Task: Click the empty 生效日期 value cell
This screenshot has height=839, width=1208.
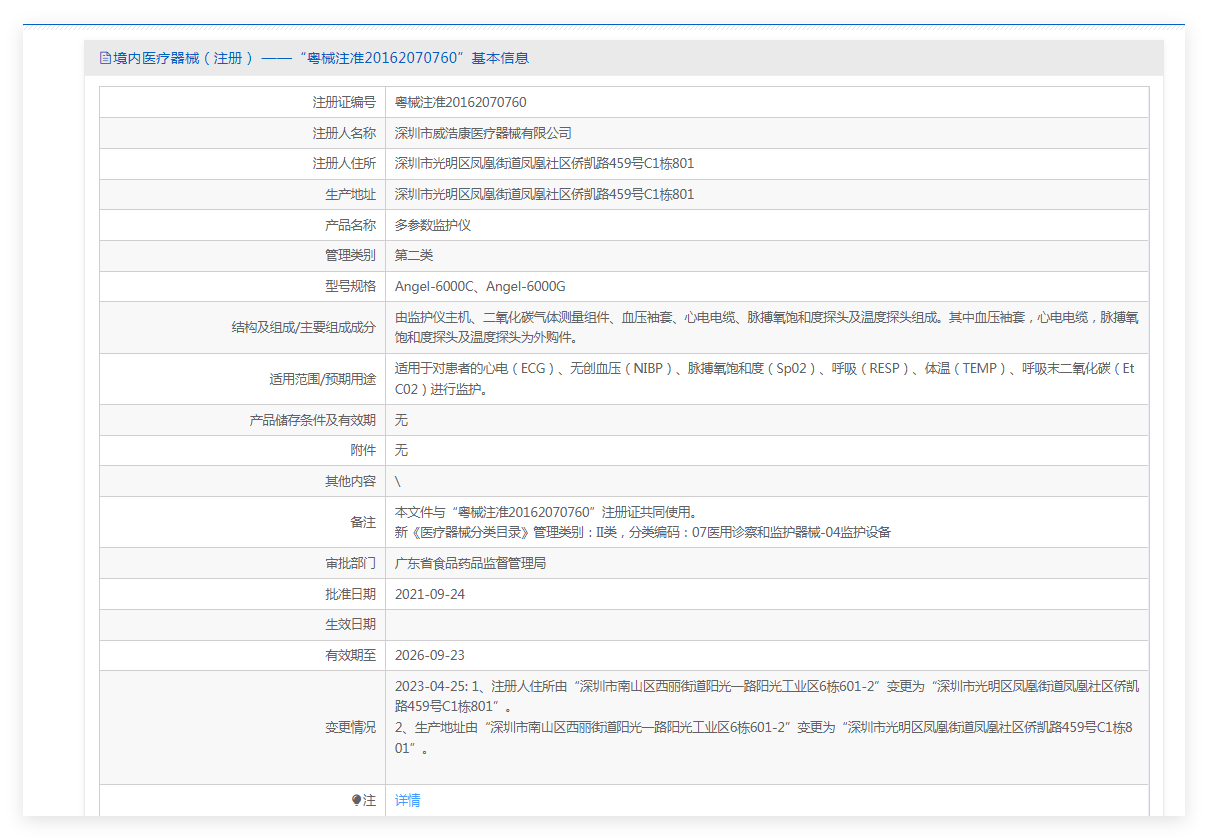Action: [x=766, y=624]
